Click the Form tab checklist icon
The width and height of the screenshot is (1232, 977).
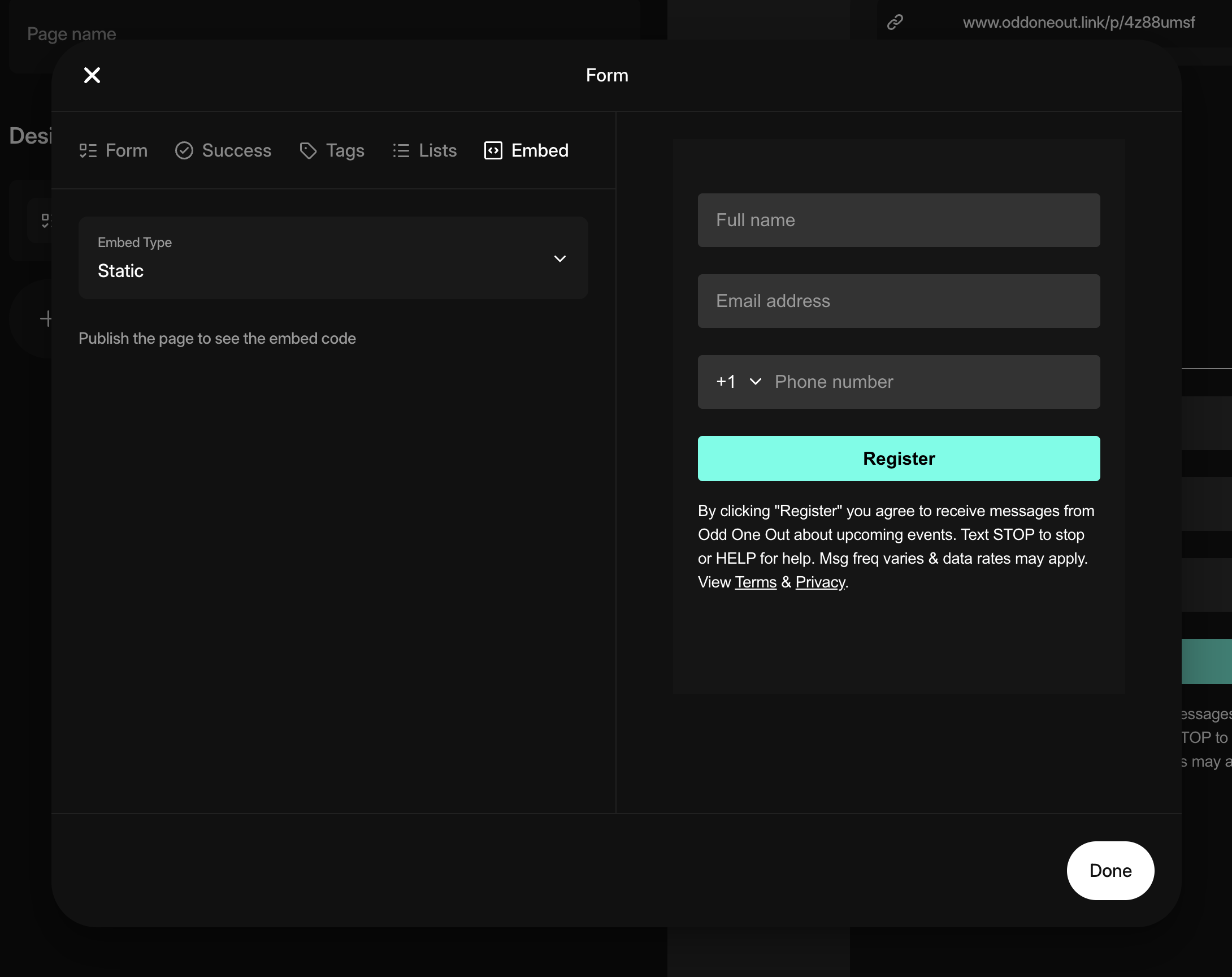click(88, 150)
